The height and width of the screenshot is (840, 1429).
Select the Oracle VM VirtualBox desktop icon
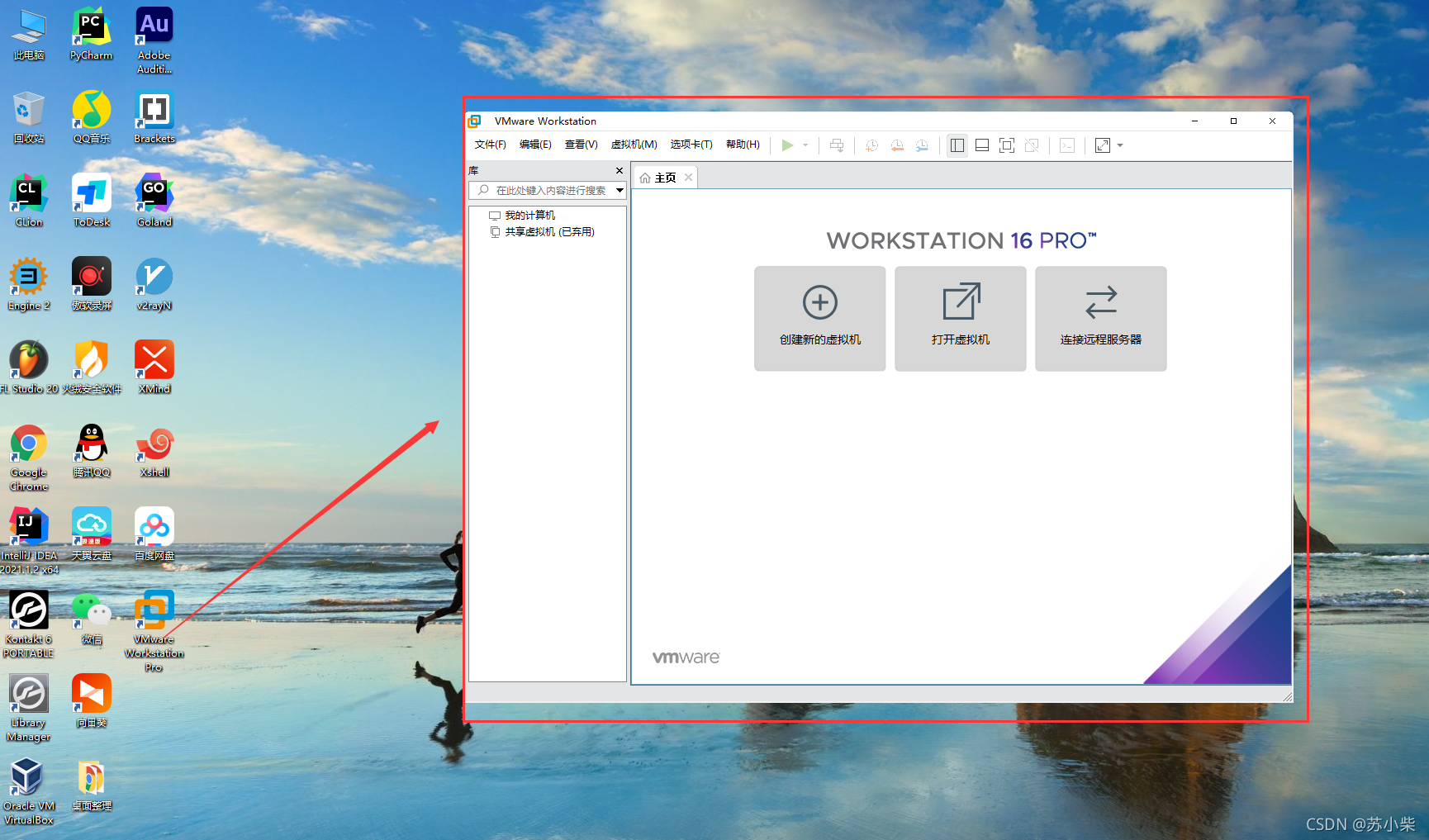(29, 792)
